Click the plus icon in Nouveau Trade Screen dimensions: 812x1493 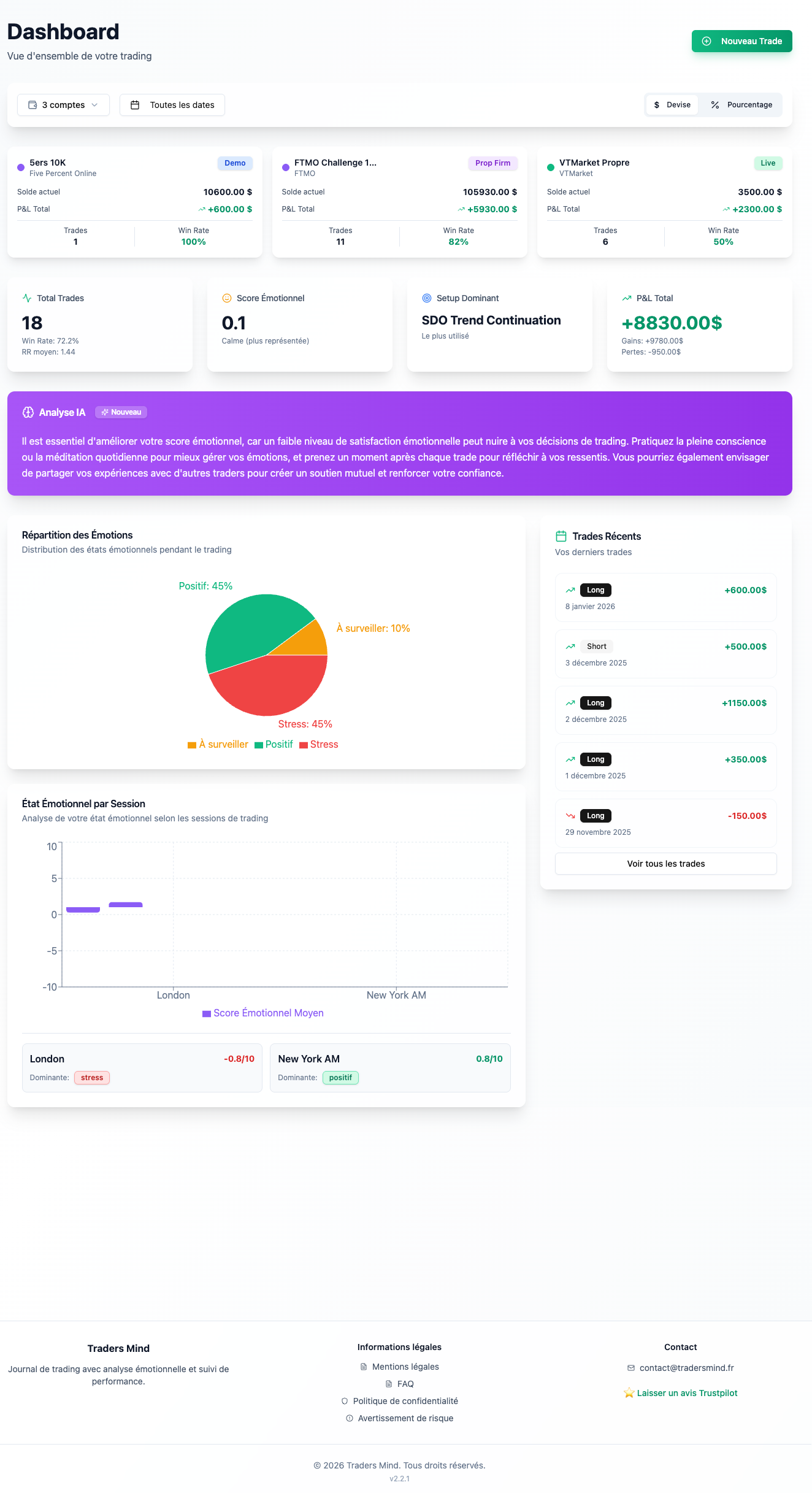tap(707, 41)
